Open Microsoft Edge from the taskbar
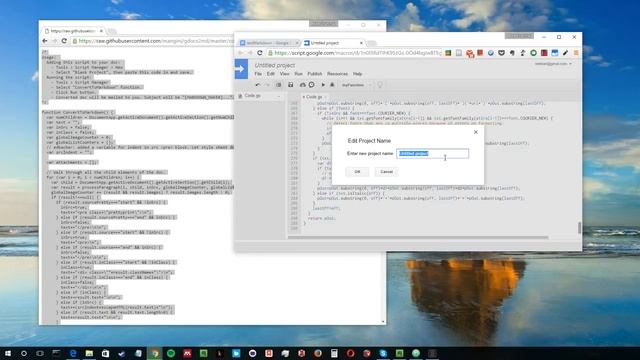 73,353
